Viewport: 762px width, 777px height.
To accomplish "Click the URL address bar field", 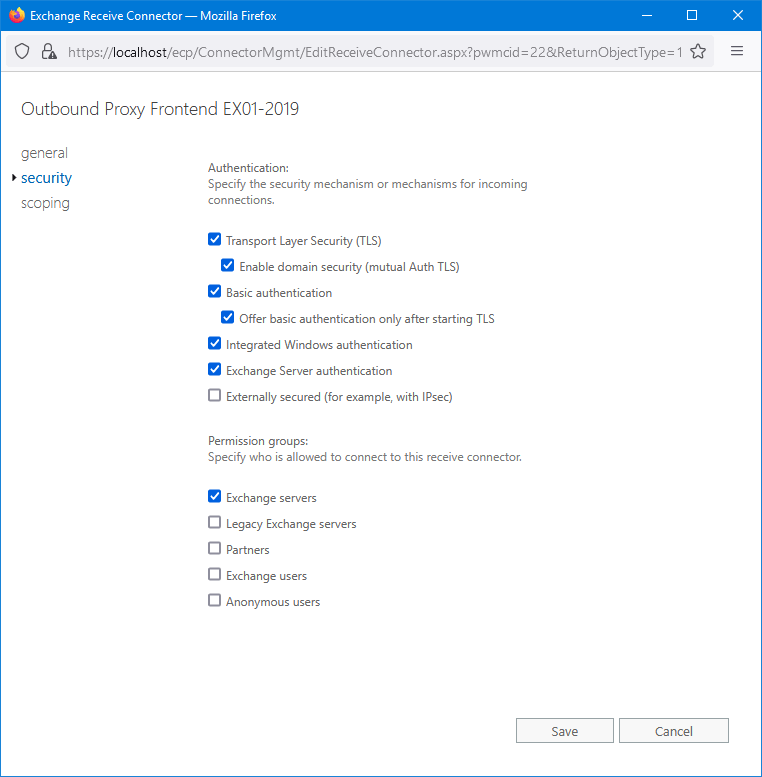I will pyautogui.click(x=374, y=52).
